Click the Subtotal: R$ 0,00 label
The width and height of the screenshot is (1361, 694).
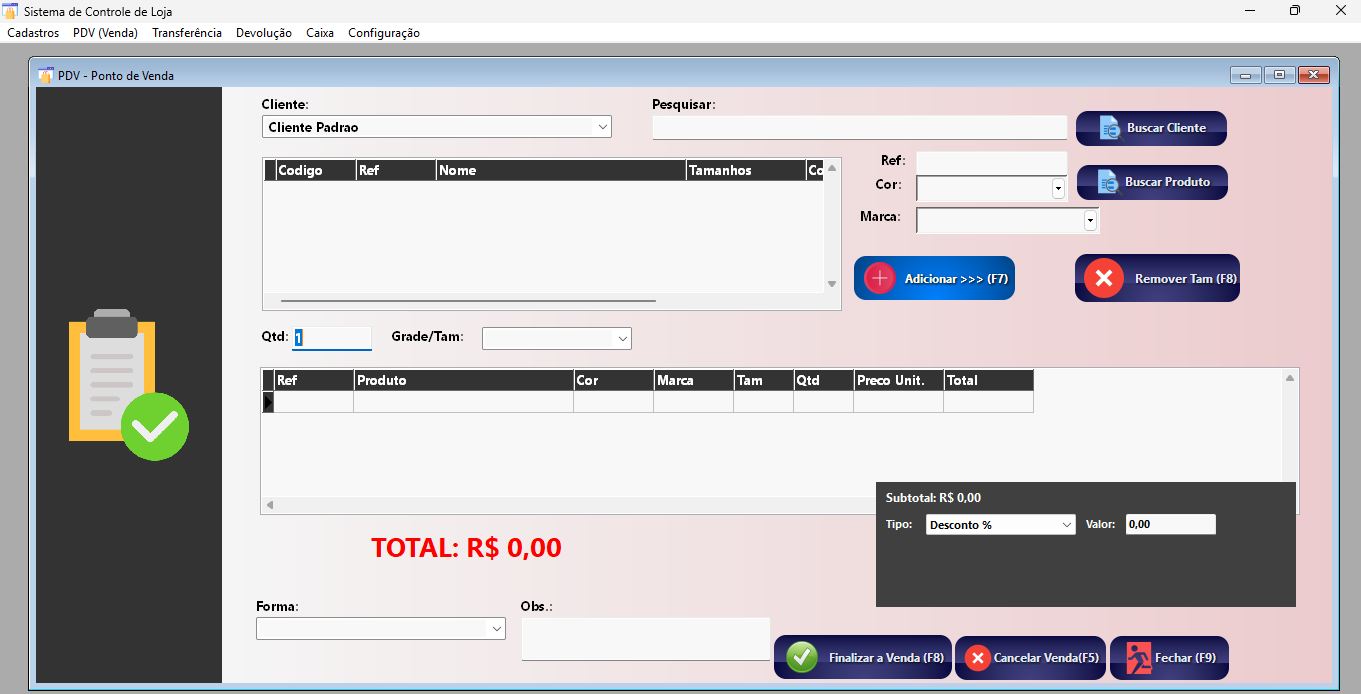point(933,497)
